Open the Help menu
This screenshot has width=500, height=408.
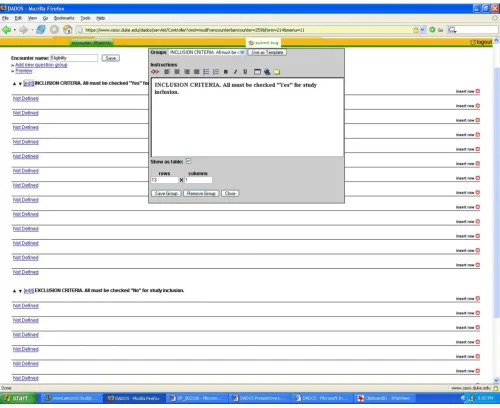coord(100,18)
